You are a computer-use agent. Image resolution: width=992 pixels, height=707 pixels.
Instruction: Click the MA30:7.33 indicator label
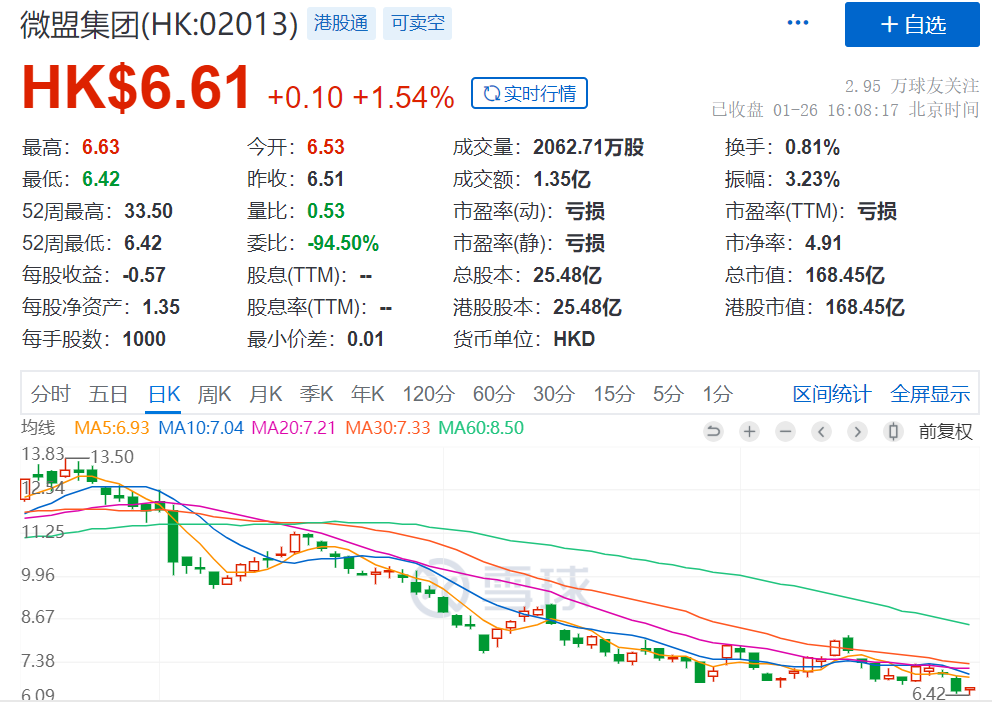(388, 428)
